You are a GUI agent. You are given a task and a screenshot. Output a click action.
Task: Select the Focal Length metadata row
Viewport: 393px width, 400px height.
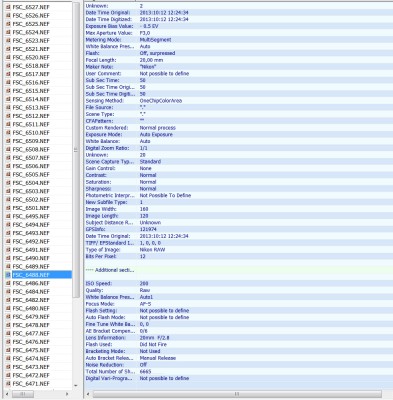point(238,60)
